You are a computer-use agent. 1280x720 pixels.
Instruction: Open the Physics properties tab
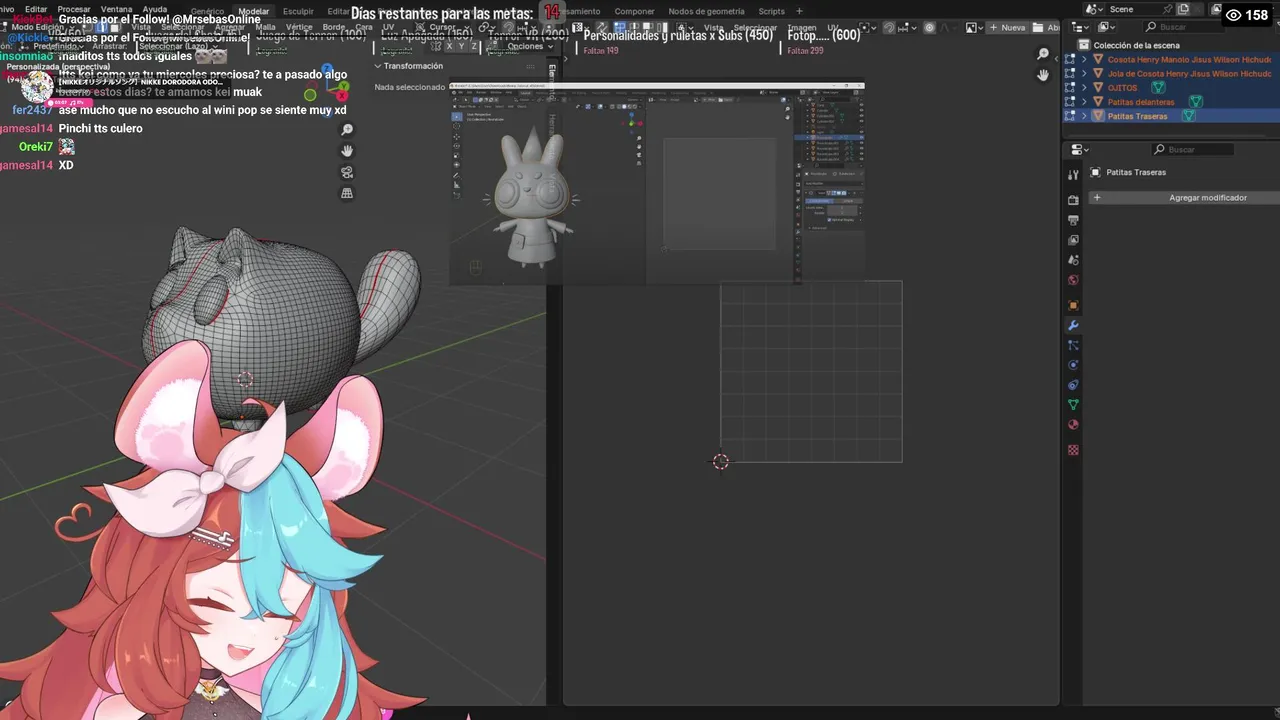(1073, 365)
